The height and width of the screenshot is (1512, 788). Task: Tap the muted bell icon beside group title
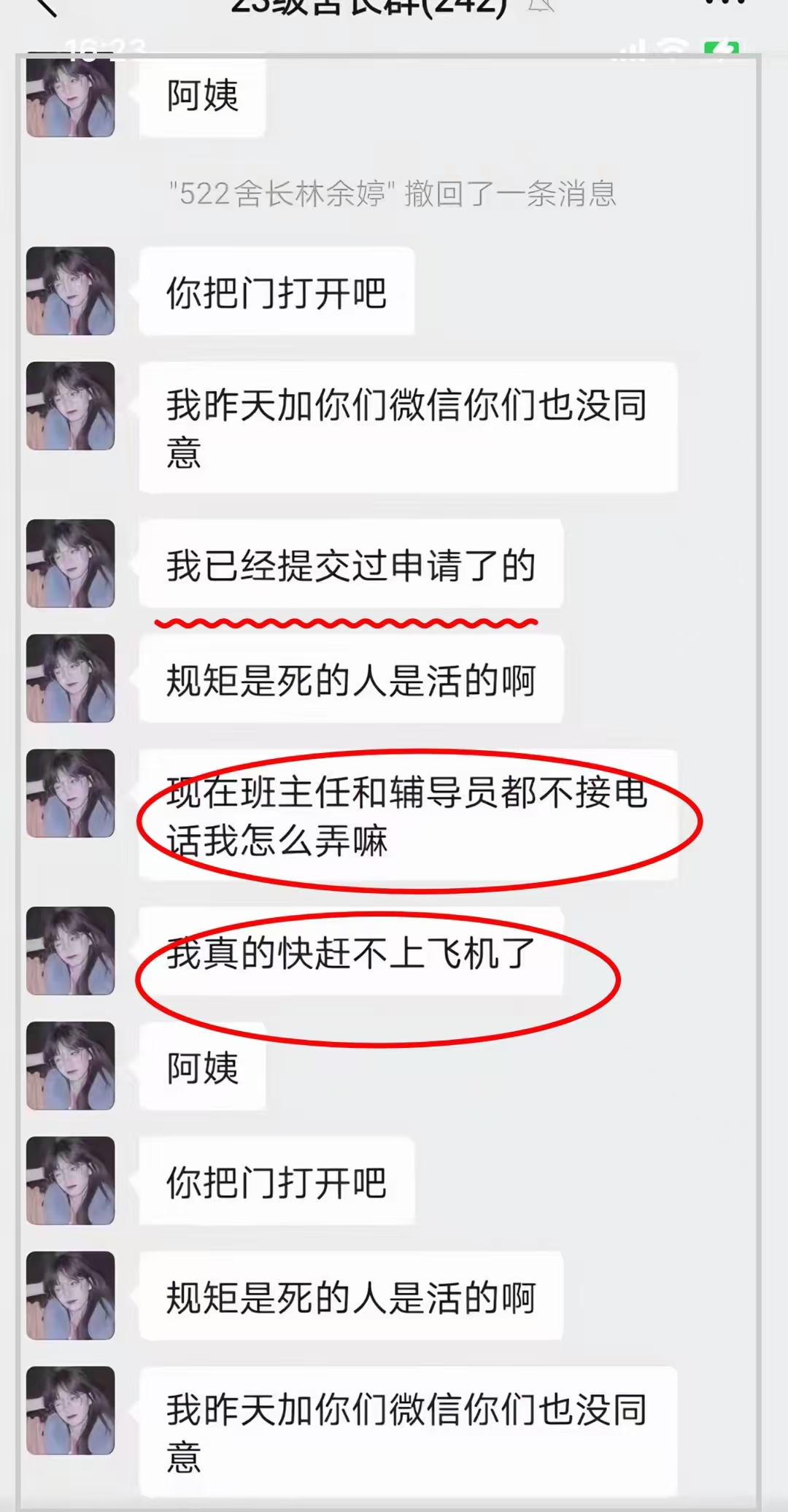point(541,6)
